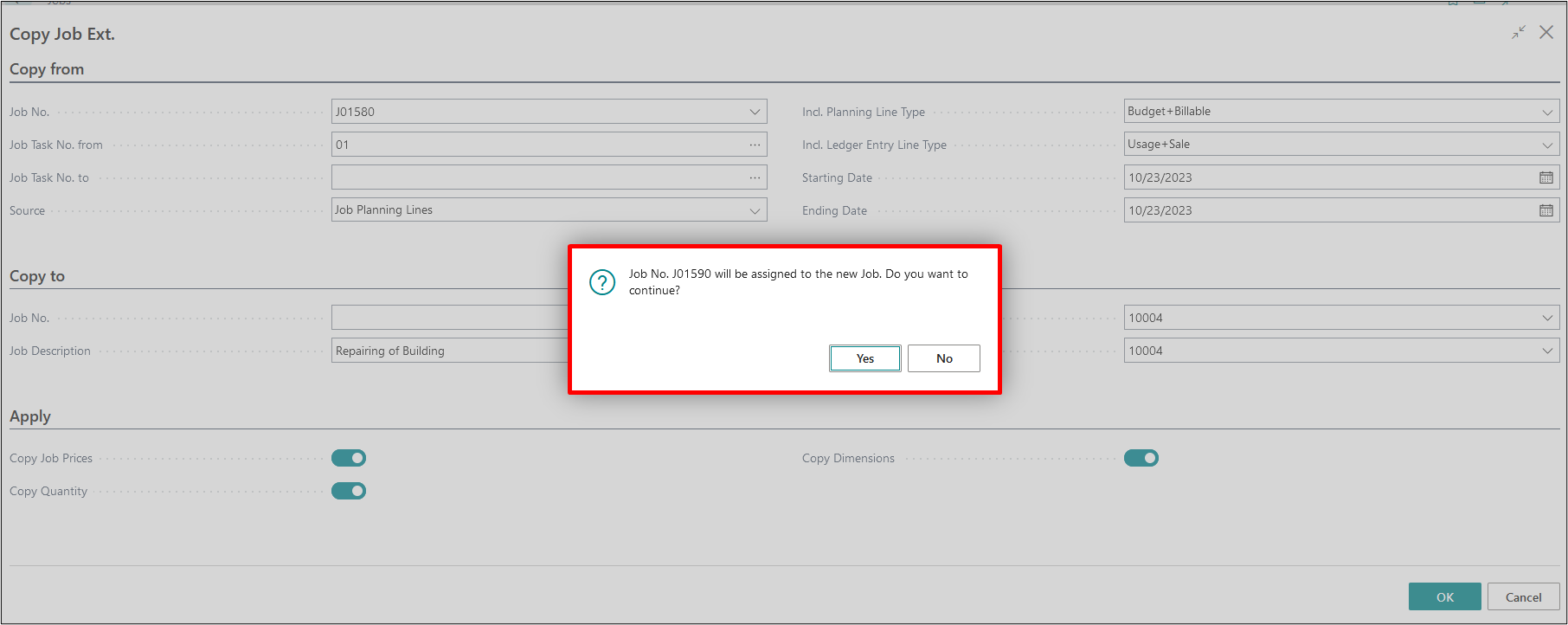Close the Copy Job Ext. page
The width and height of the screenshot is (1568, 625).
(x=1546, y=33)
